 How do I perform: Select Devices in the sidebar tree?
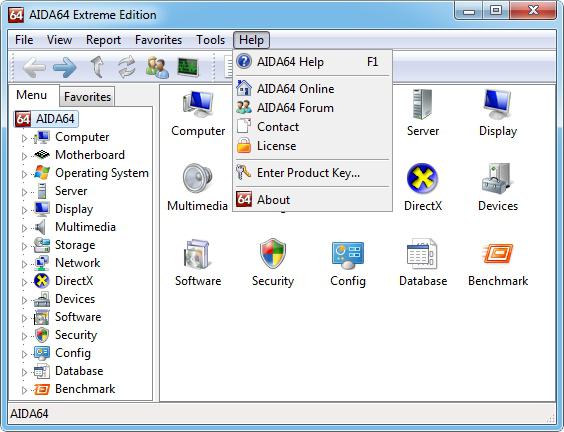coord(75,299)
